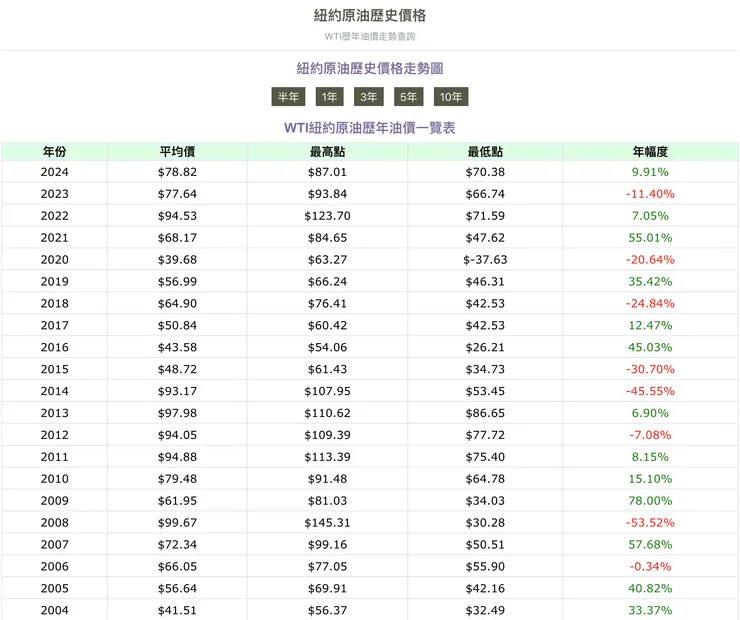This screenshot has height=620, width=740.
Task: Select the 10年 chart range button
Action: tap(451, 97)
